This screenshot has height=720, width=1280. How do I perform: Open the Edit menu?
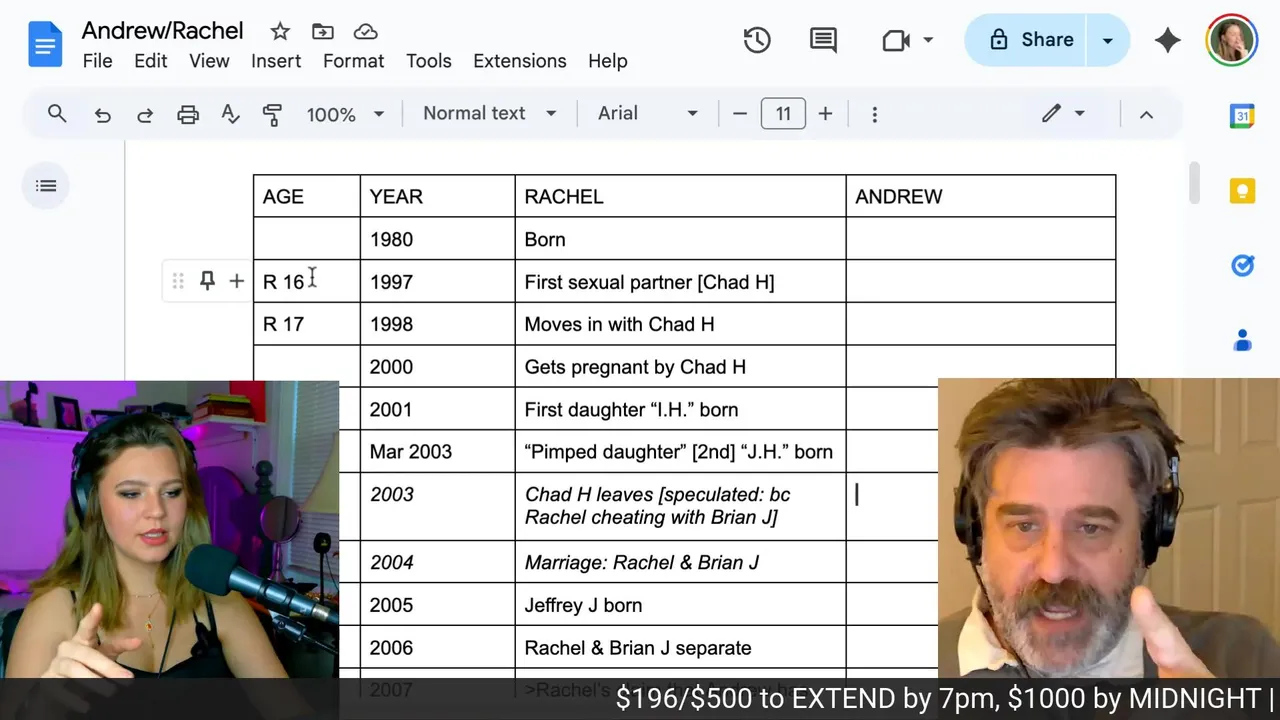click(150, 61)
